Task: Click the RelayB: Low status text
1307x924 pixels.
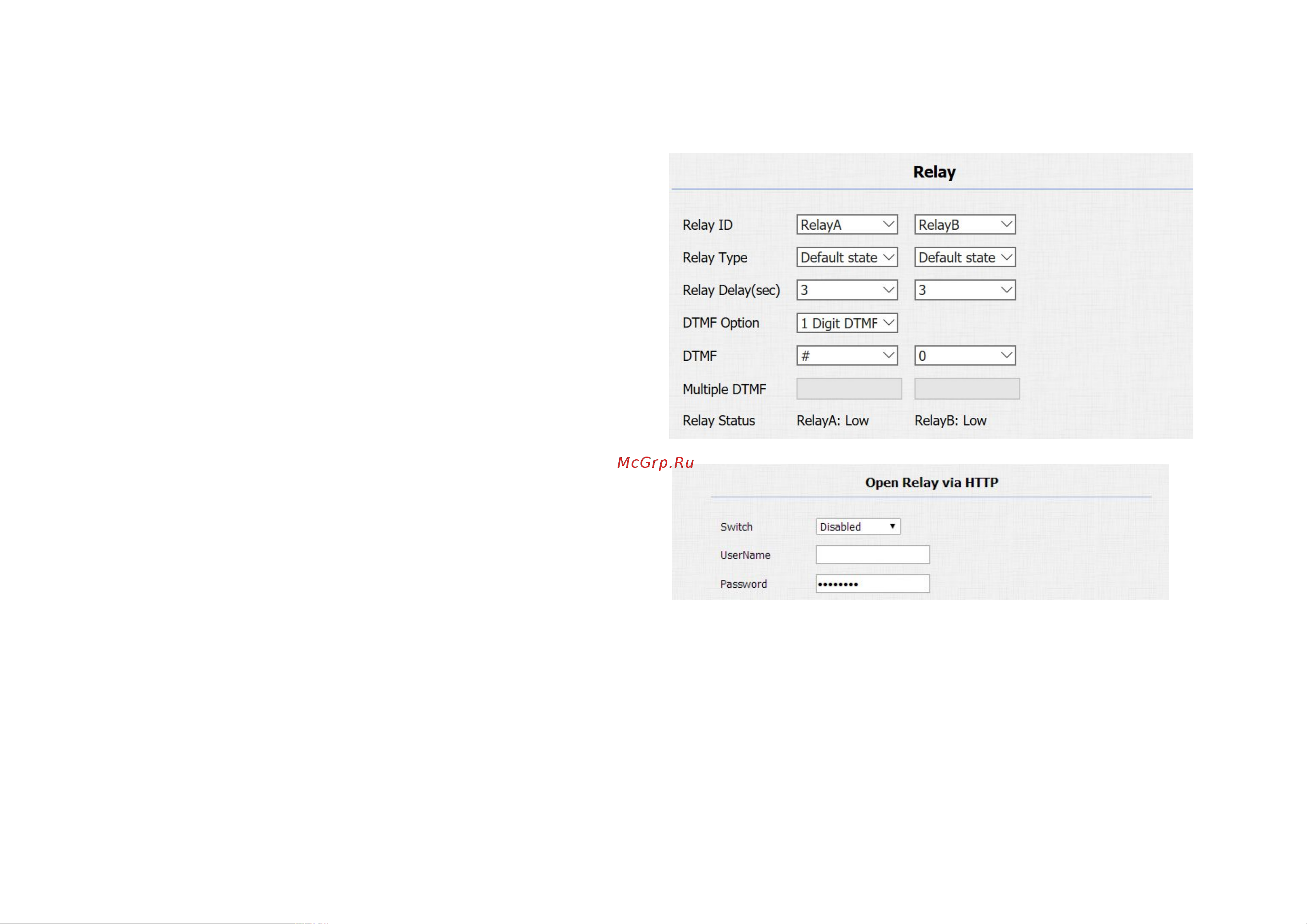Action: pos(950,421)
